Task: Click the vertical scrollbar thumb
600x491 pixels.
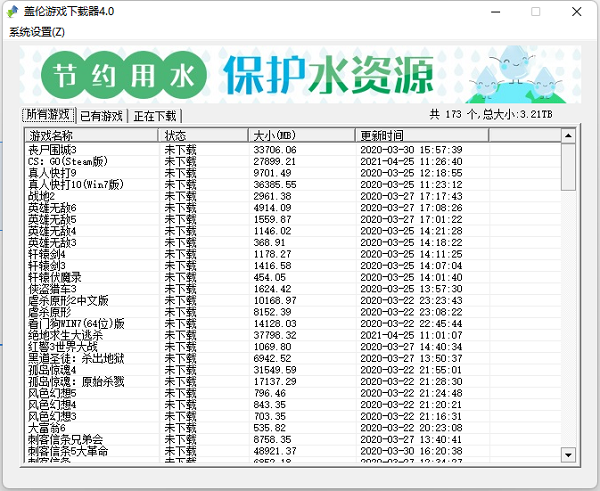Action: (568, 167)
